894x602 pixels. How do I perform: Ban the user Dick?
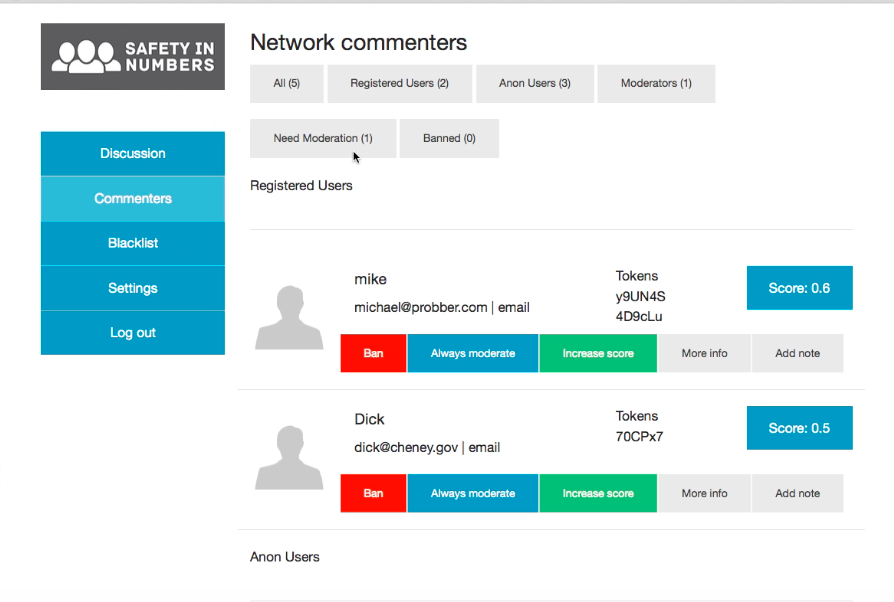pyautogui.click(x=373, y=494)
